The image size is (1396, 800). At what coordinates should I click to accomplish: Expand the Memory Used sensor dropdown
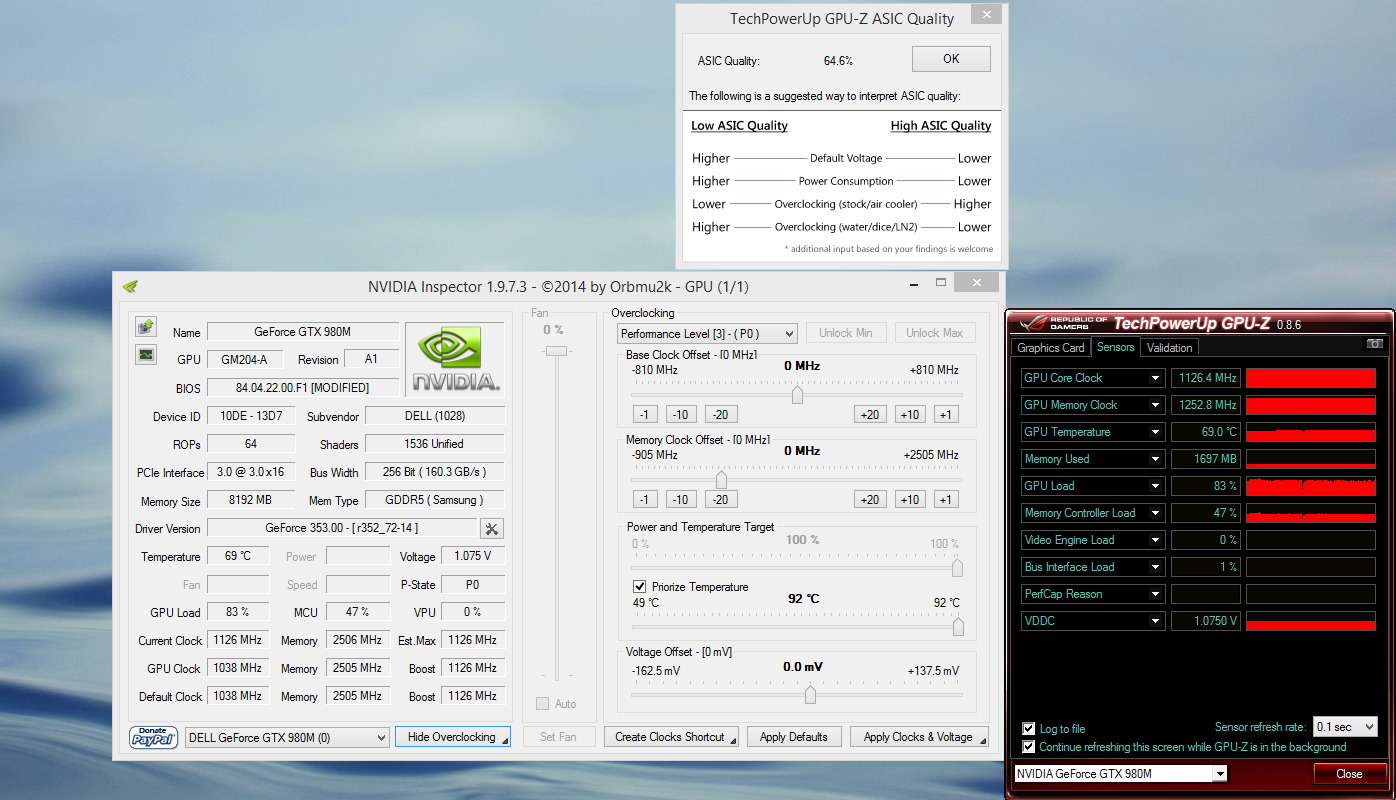click(1156, 459)
